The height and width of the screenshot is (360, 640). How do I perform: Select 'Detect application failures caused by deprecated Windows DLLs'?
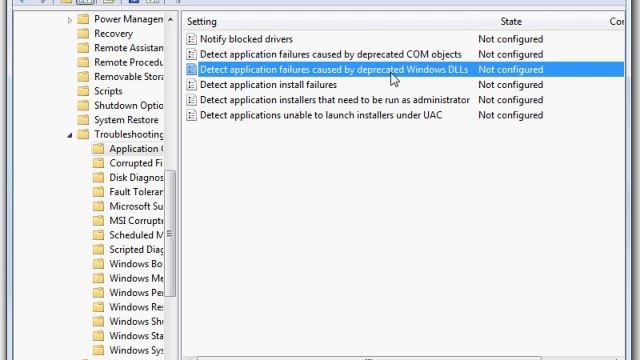coord(334,70)
